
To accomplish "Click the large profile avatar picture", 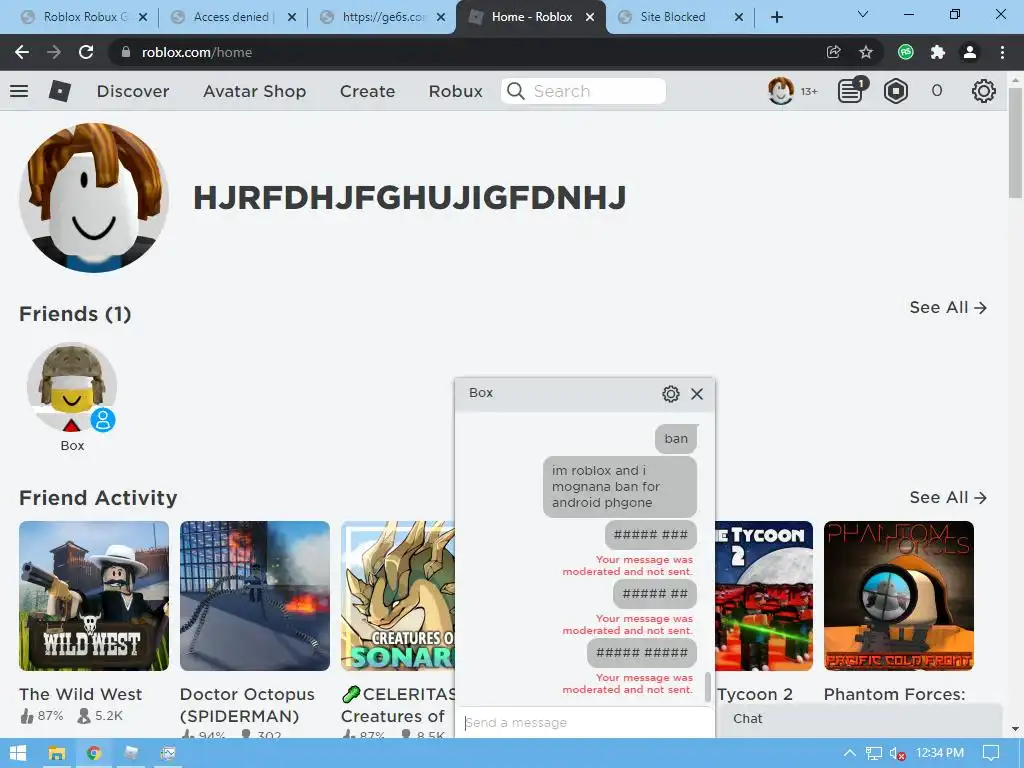I will (94, 197).
